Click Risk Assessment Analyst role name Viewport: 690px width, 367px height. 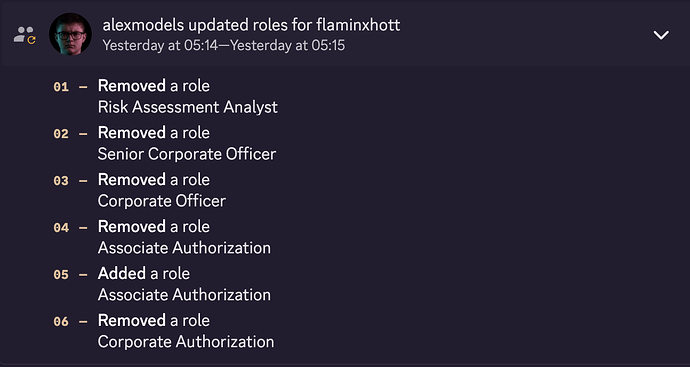point(187,107)
